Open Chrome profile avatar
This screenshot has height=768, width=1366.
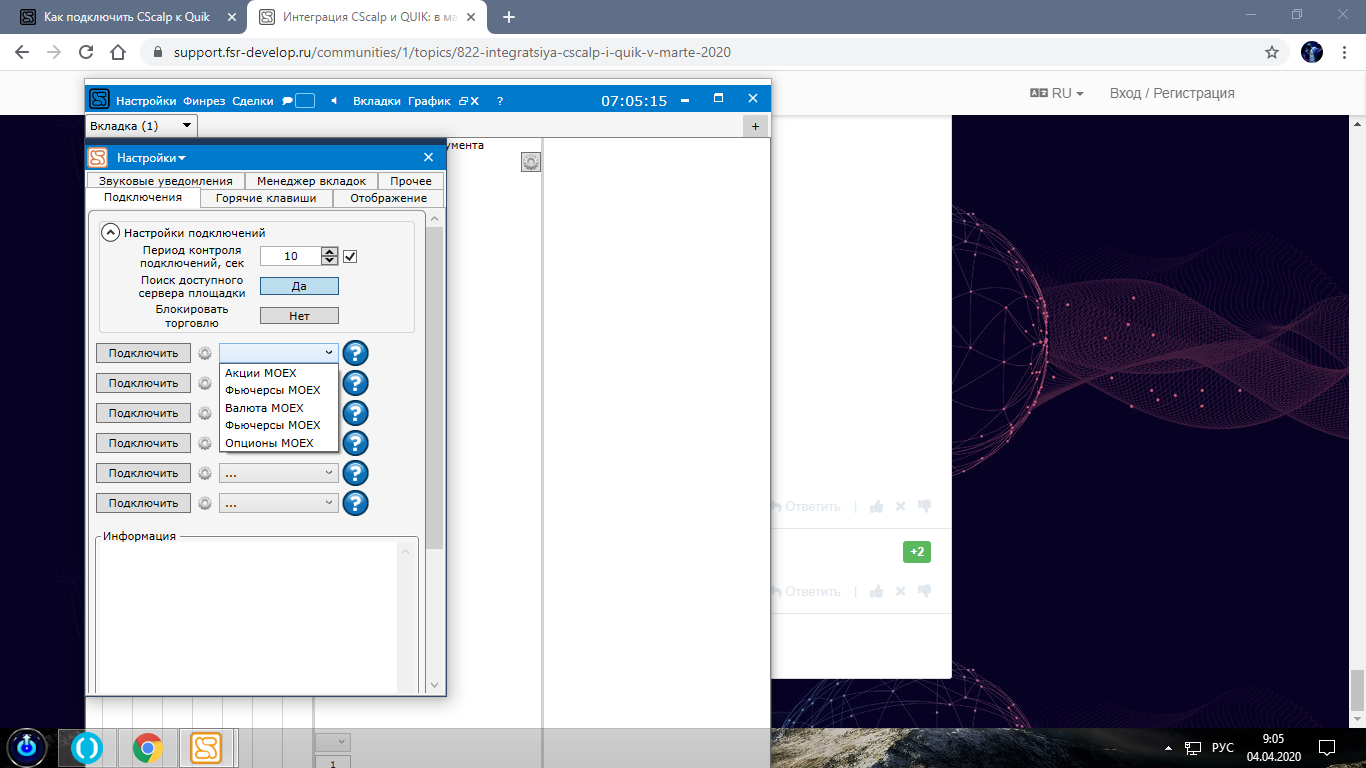click(1312, 52)
